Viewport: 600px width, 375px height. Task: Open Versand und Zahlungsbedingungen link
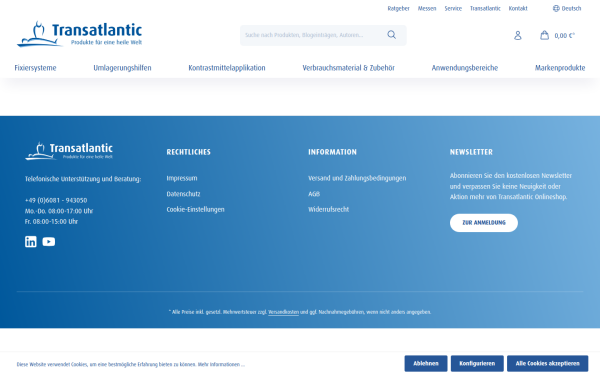click(x=357, y=178)
